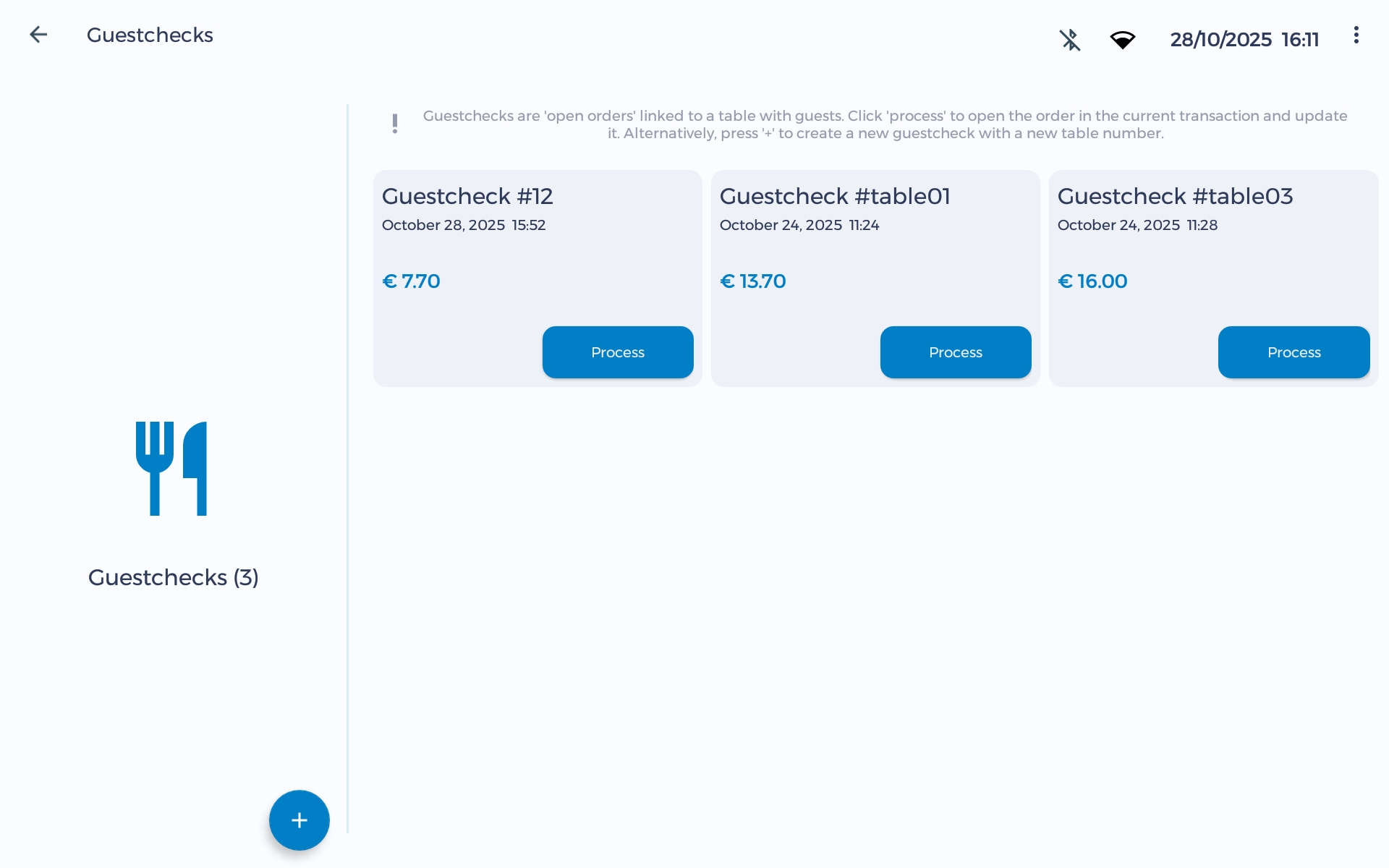Image resolution: width=1389 pixels, height=868 pixels.
Task: Click the € 13.70 total amount
Action: [x=752, y=281]
